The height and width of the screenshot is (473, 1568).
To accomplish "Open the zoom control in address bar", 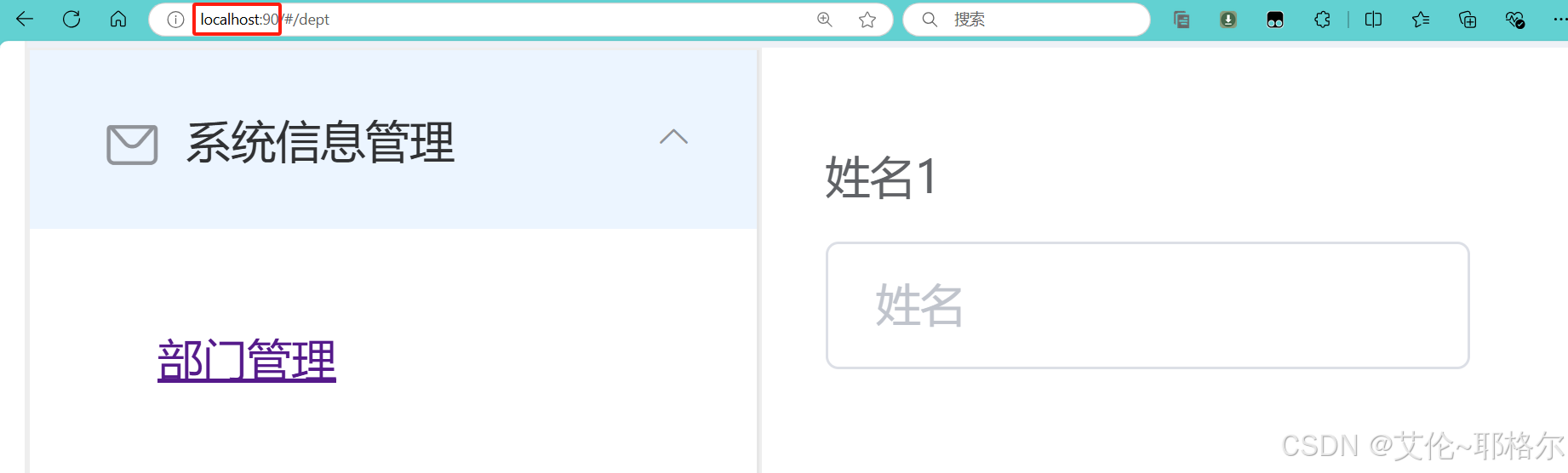I will (x=824, y=20).
